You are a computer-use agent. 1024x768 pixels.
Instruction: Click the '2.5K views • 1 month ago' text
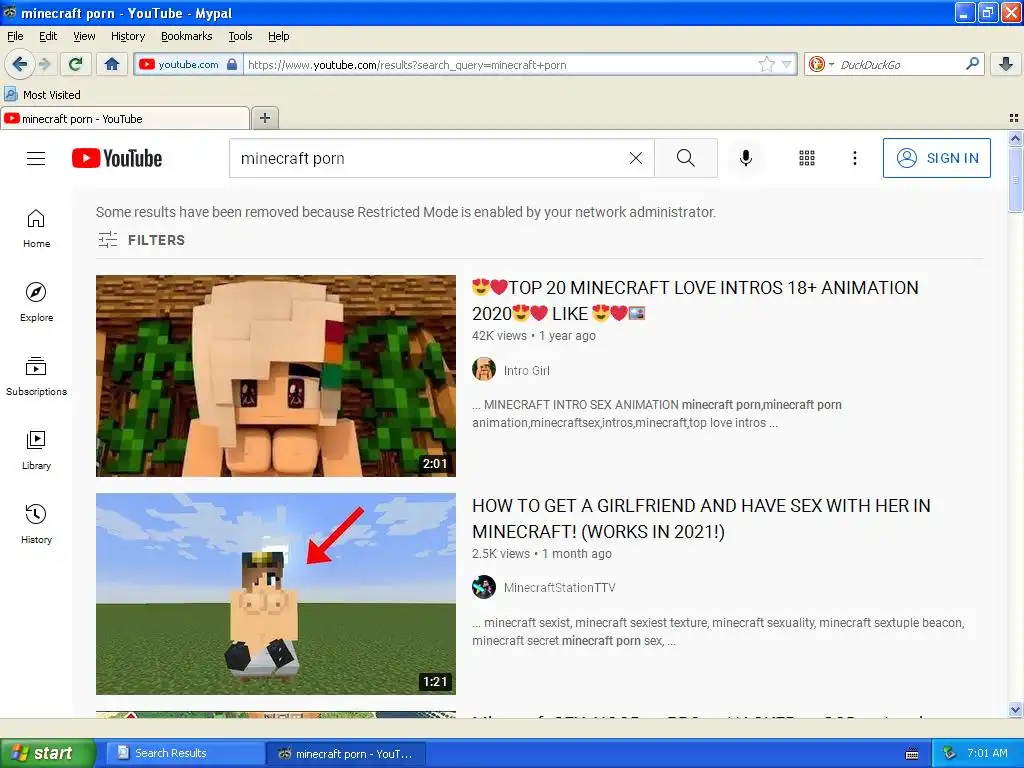coord(542,554)
